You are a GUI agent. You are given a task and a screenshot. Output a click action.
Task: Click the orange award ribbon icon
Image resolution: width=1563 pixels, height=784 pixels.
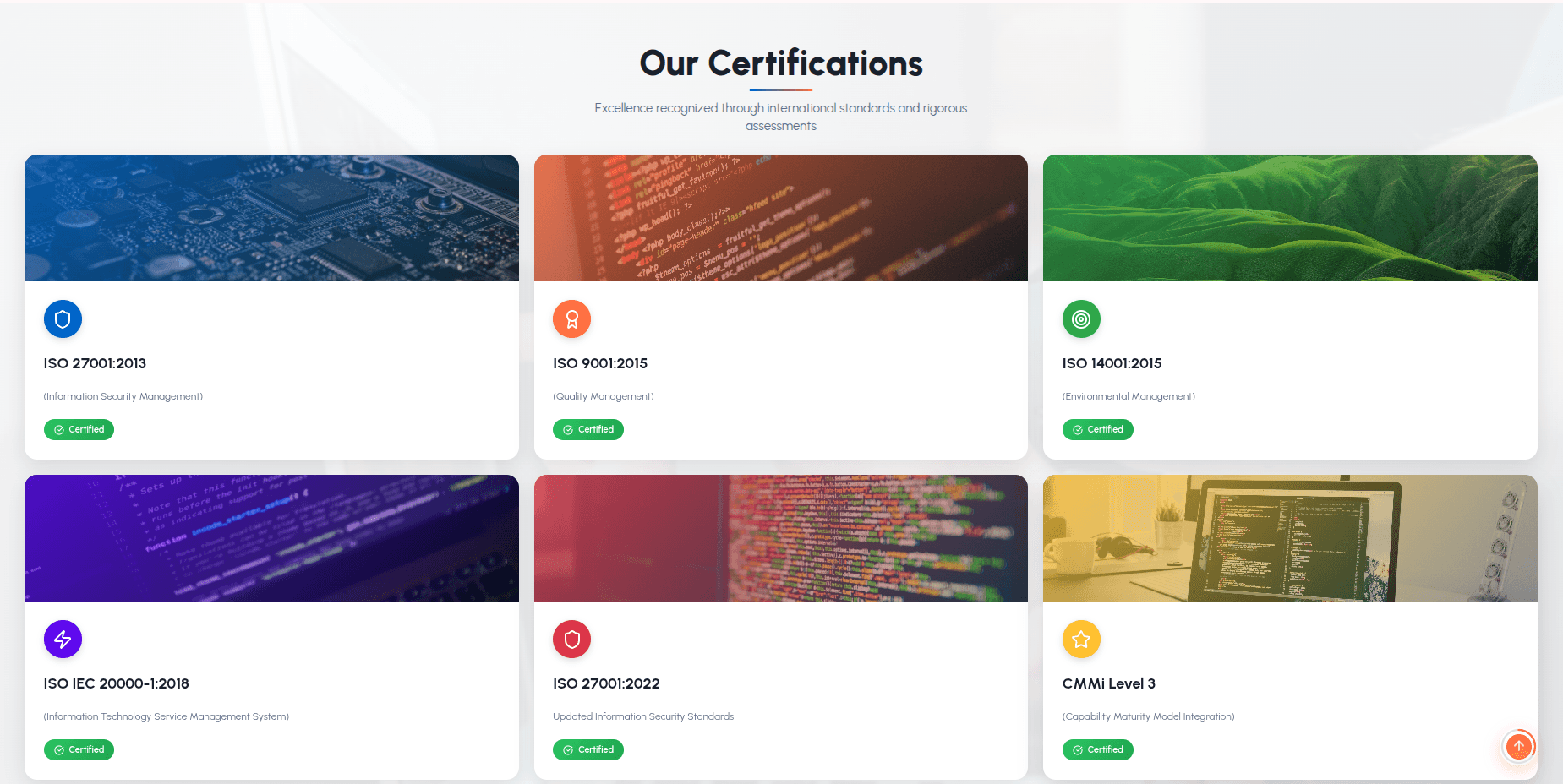[x=571, y=319]
